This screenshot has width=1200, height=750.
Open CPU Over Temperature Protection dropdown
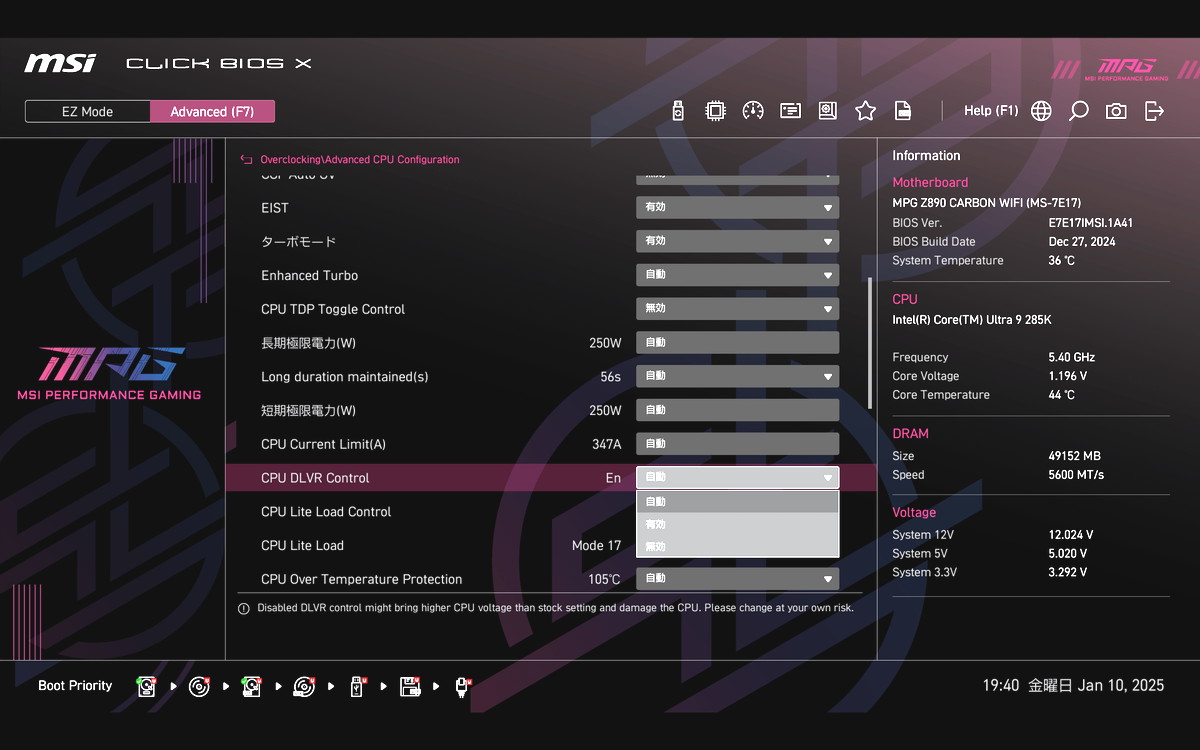[x=737, y=579]
